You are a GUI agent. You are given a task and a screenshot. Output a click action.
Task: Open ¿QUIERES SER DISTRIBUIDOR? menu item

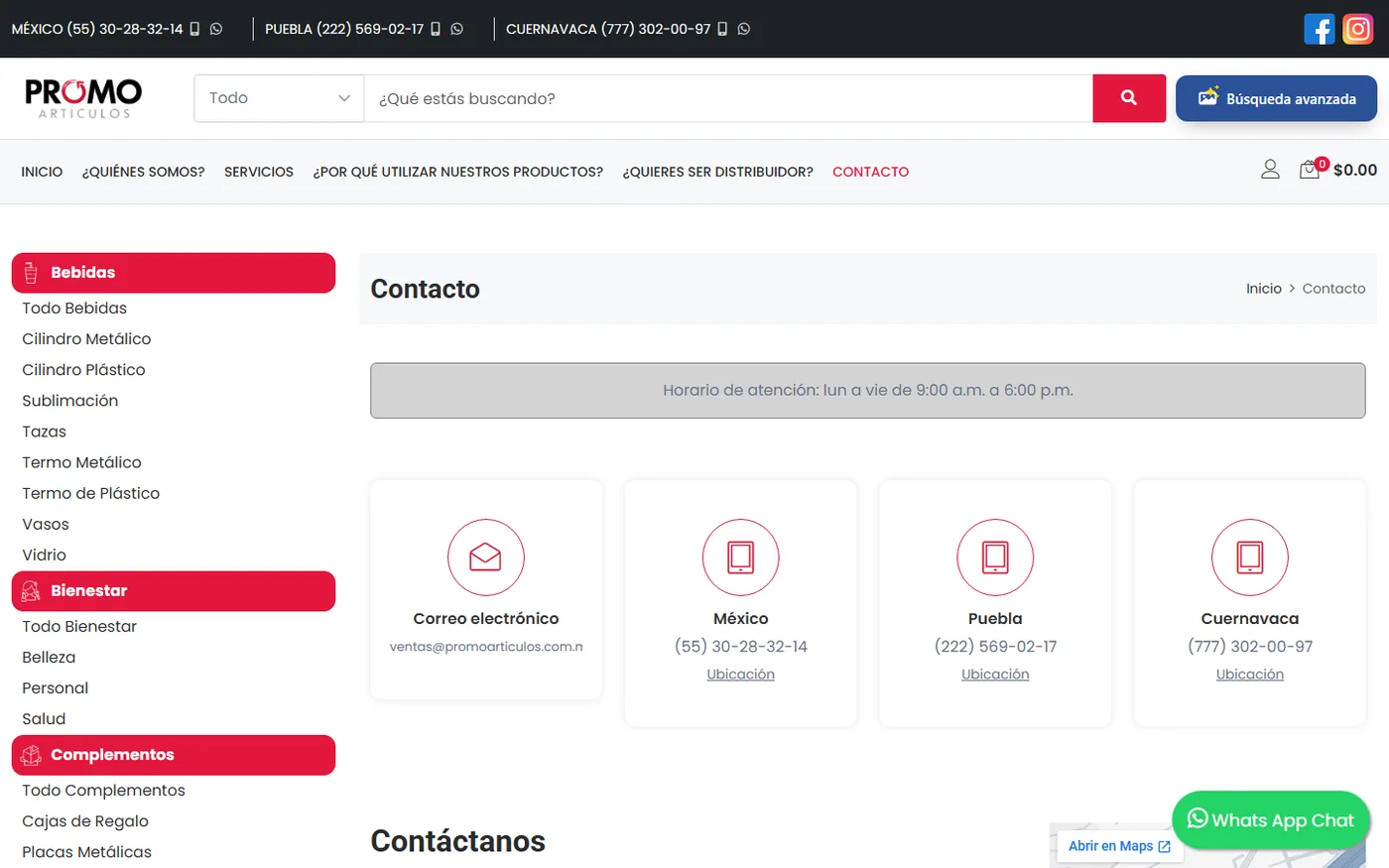pyautogui.click(x=718, y=172)
